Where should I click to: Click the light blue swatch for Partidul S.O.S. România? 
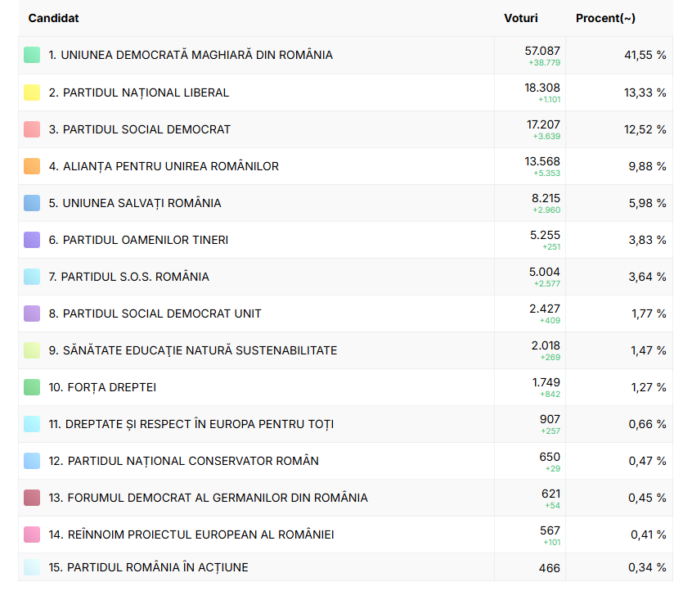pyautogui.click(x=32, y=277)
